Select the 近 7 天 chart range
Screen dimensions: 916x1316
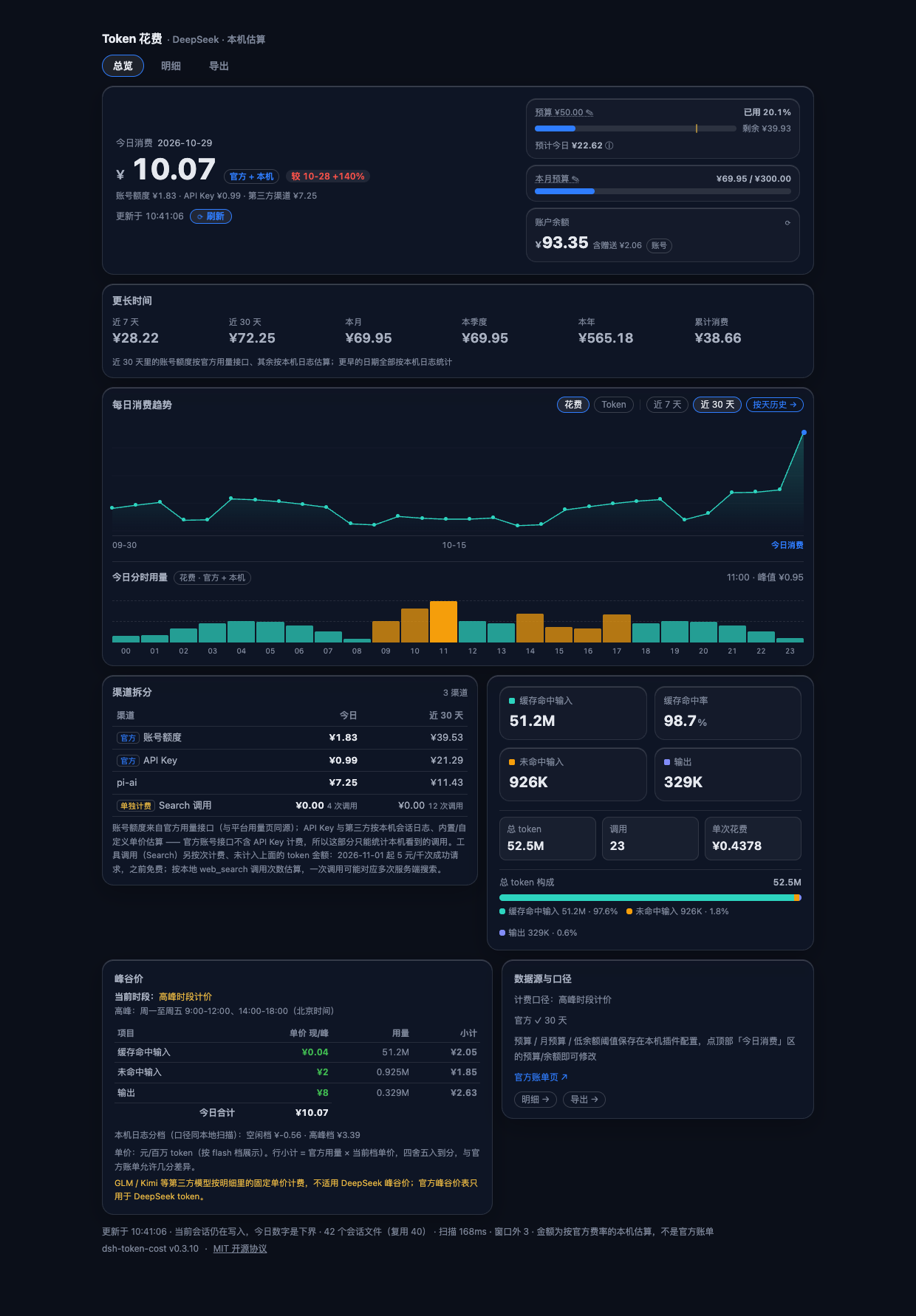tap(668, 405)
